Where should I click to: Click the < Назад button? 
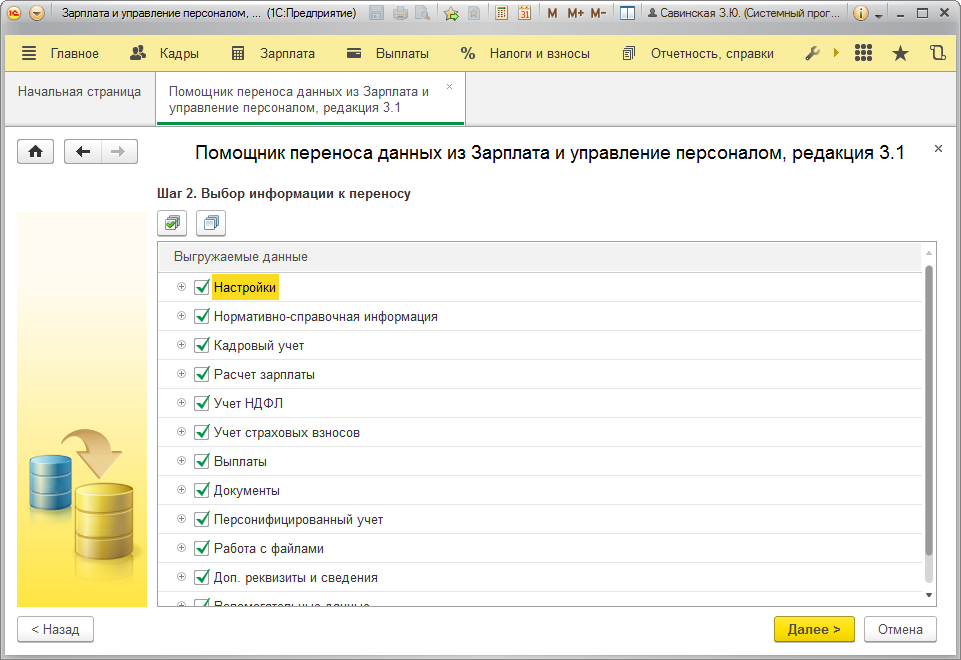(x=55, y=629)
